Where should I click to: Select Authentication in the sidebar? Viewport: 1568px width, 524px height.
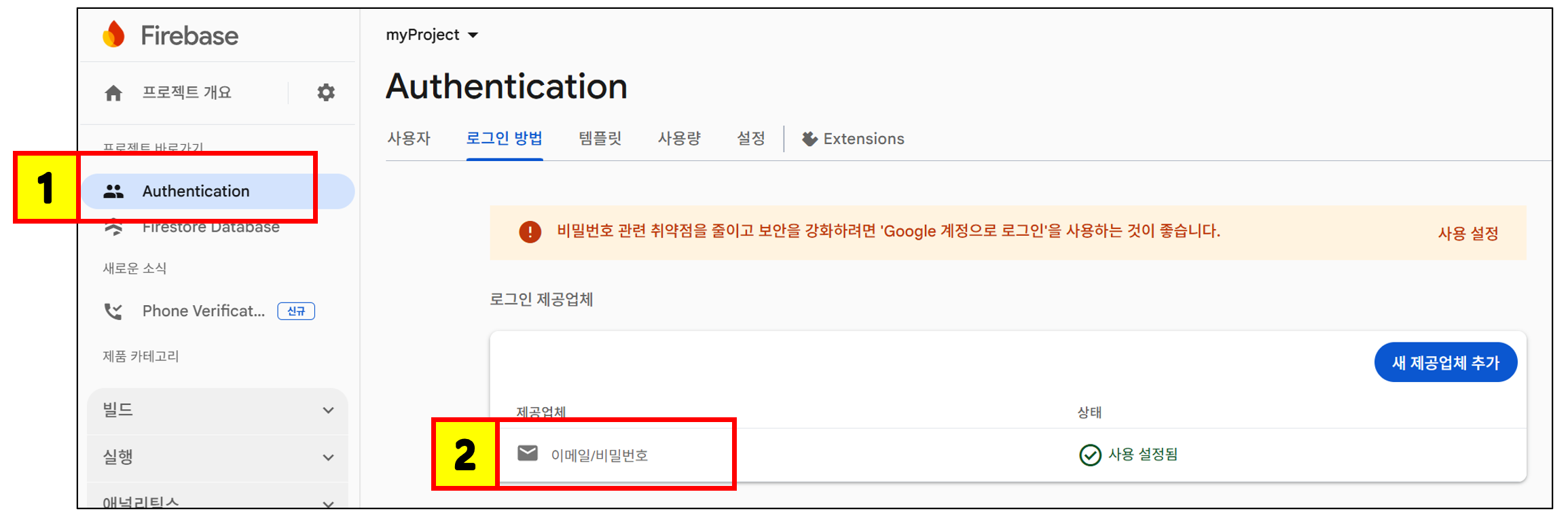tap(217, 192)
